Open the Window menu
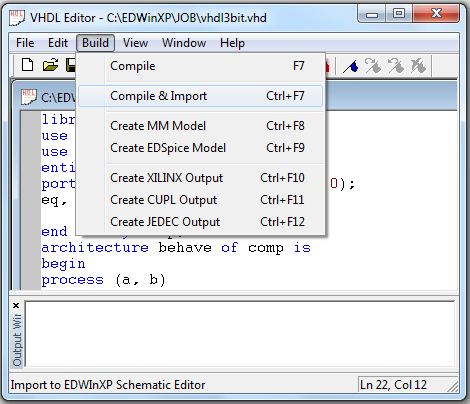The width and height of the screenshot is (470, 404). [184, 43]
